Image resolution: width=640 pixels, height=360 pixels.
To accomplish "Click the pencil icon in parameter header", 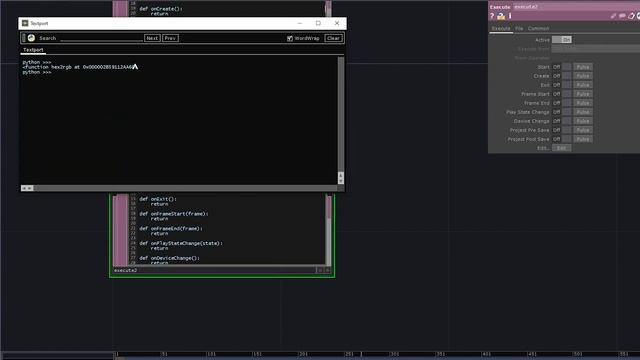I will click(x=613, y=16).
